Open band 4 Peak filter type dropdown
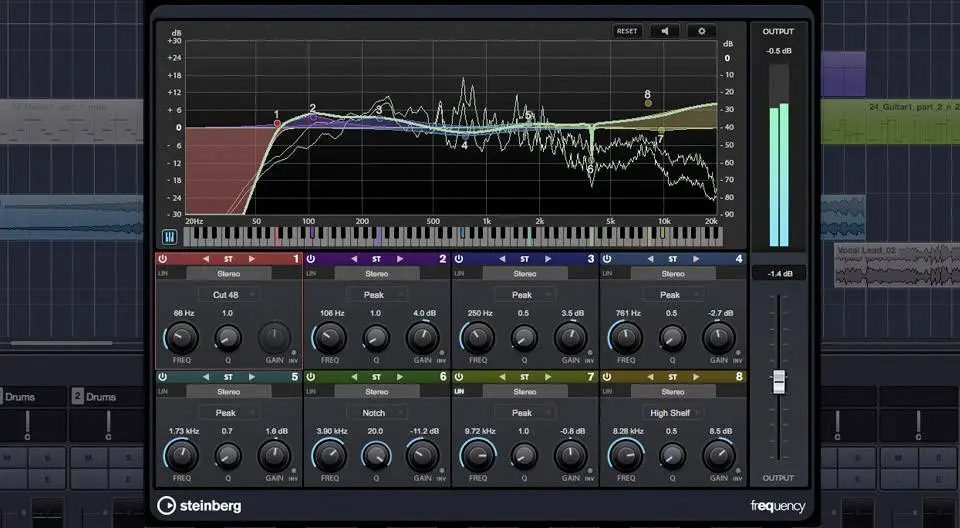 click(673, 295)
